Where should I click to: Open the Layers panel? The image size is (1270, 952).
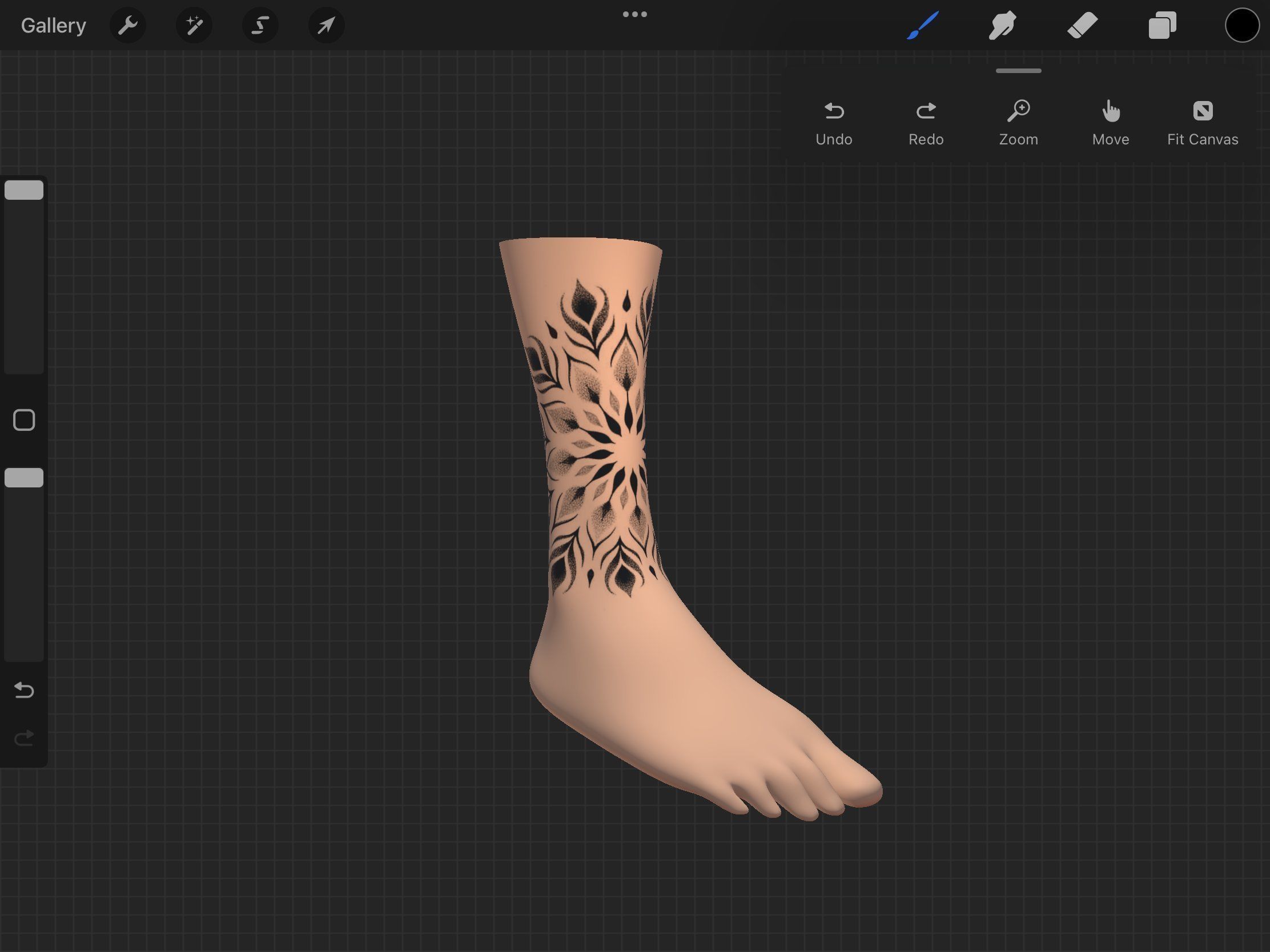(1162, 25)
